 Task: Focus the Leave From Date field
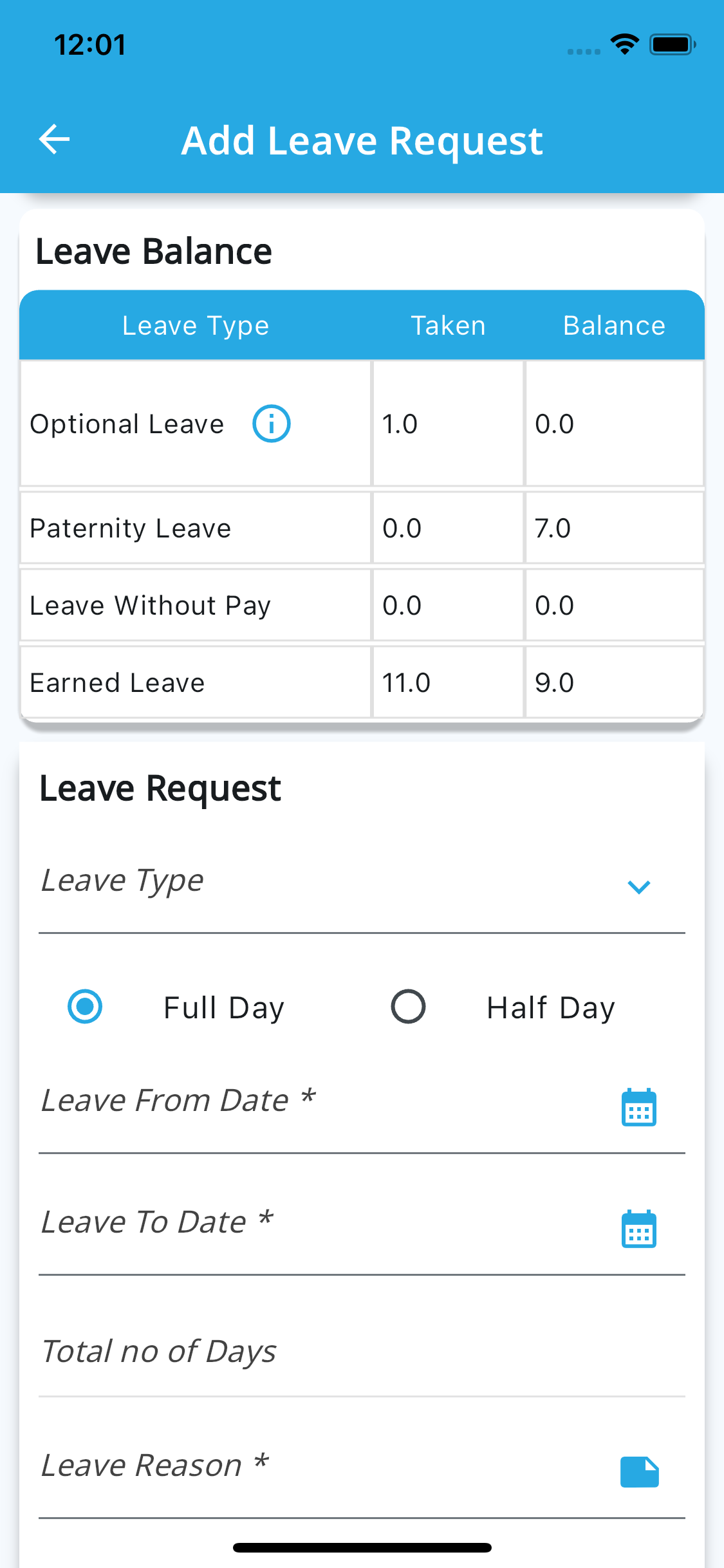point(309,1102)
